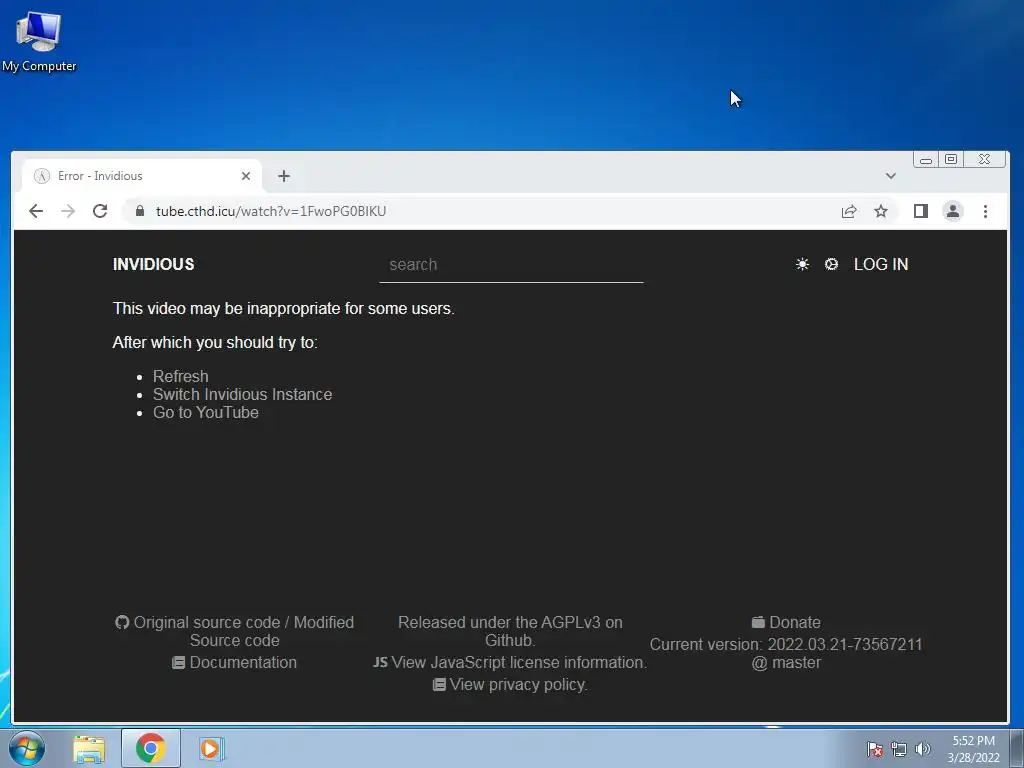
Task: Open Original source code link
Action: click(x=207, y=622)
